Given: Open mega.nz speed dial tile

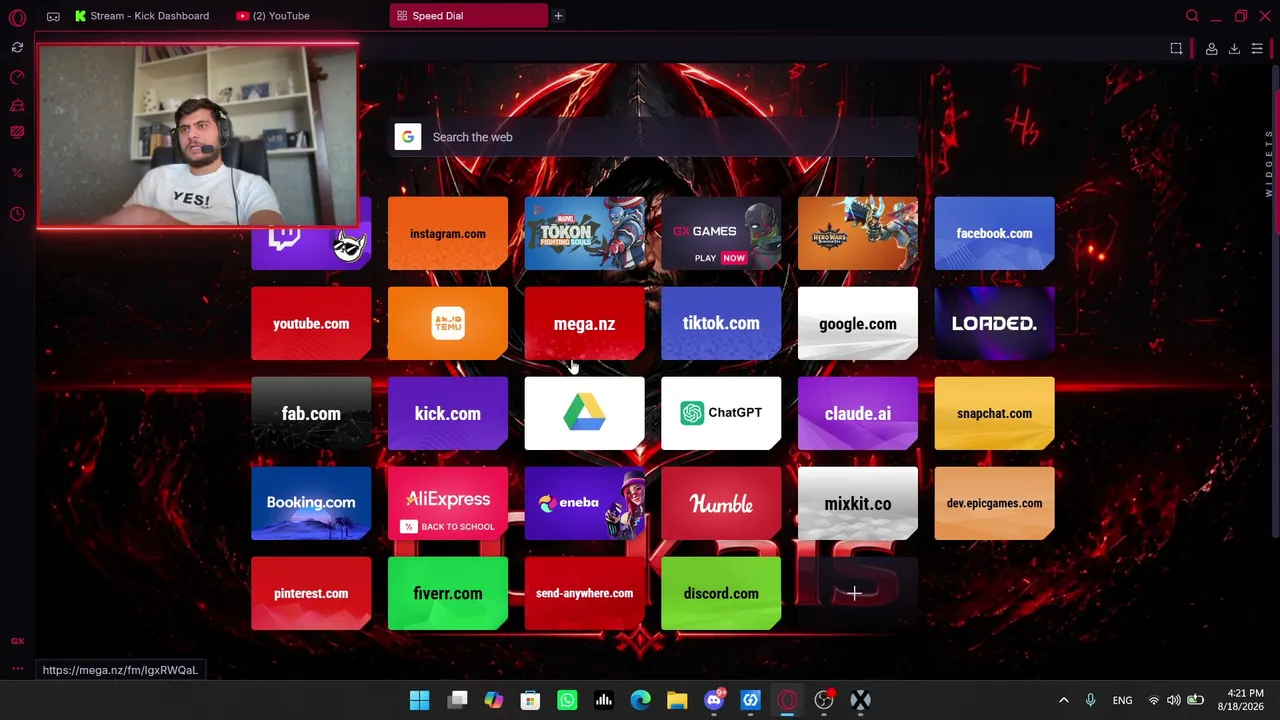Looking at the screenshot, I should [584, 323].
